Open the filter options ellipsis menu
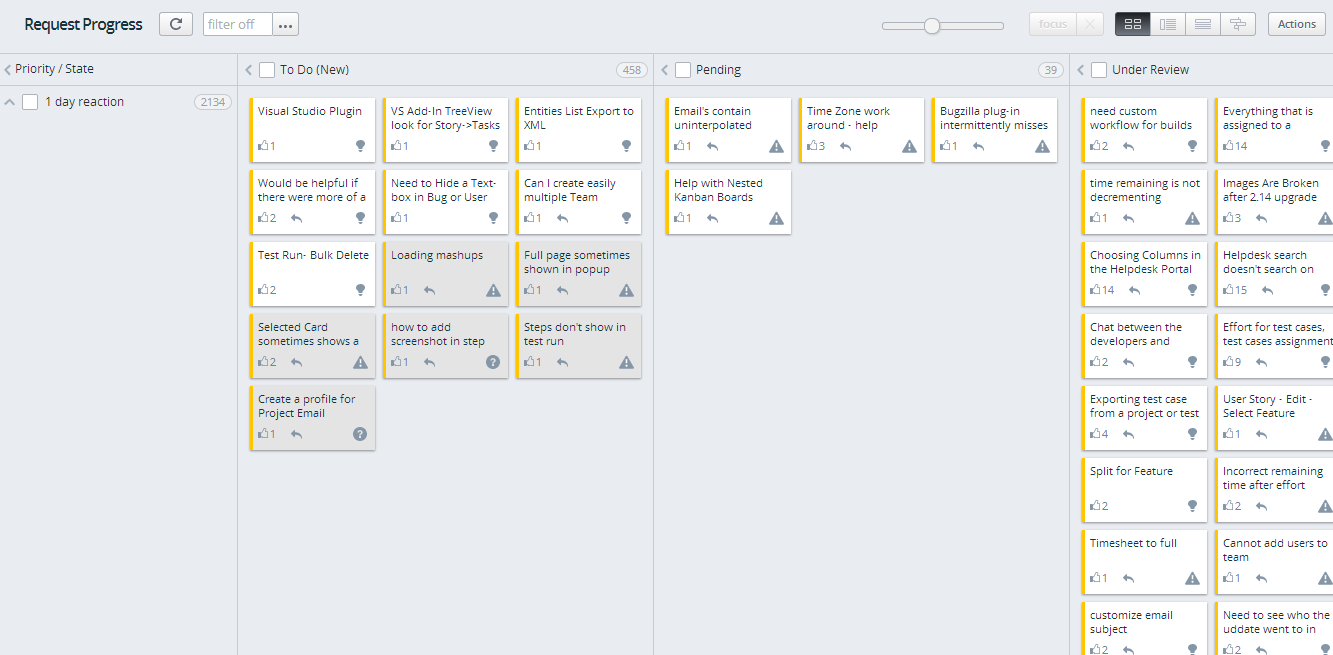Screen dimensions: 1333x655 click(285, 24)
